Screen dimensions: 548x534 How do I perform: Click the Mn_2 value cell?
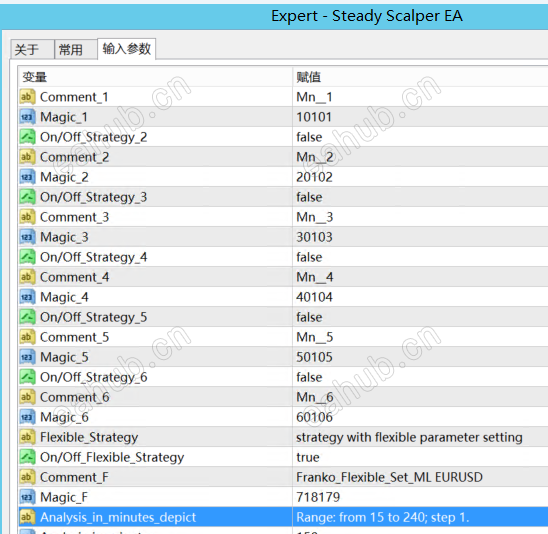pos(420,157)
